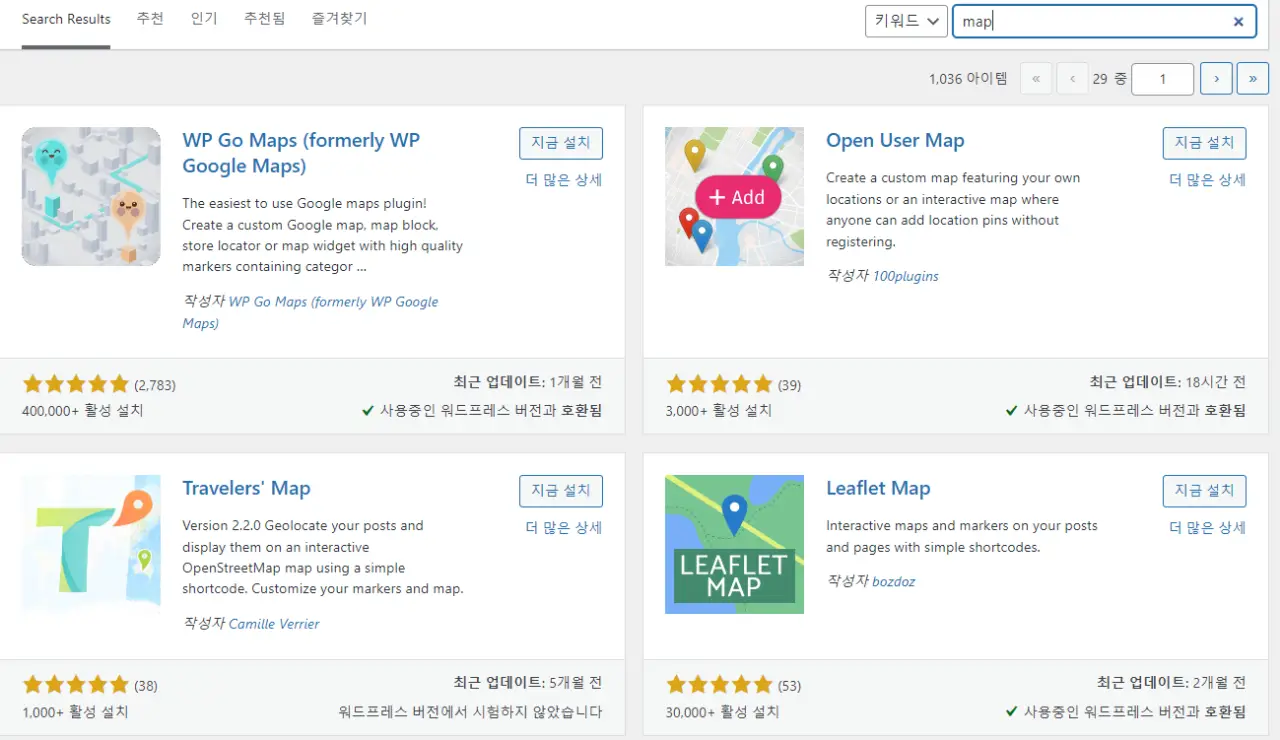Expand the keyword selector arrow

[x=933, y=20]
